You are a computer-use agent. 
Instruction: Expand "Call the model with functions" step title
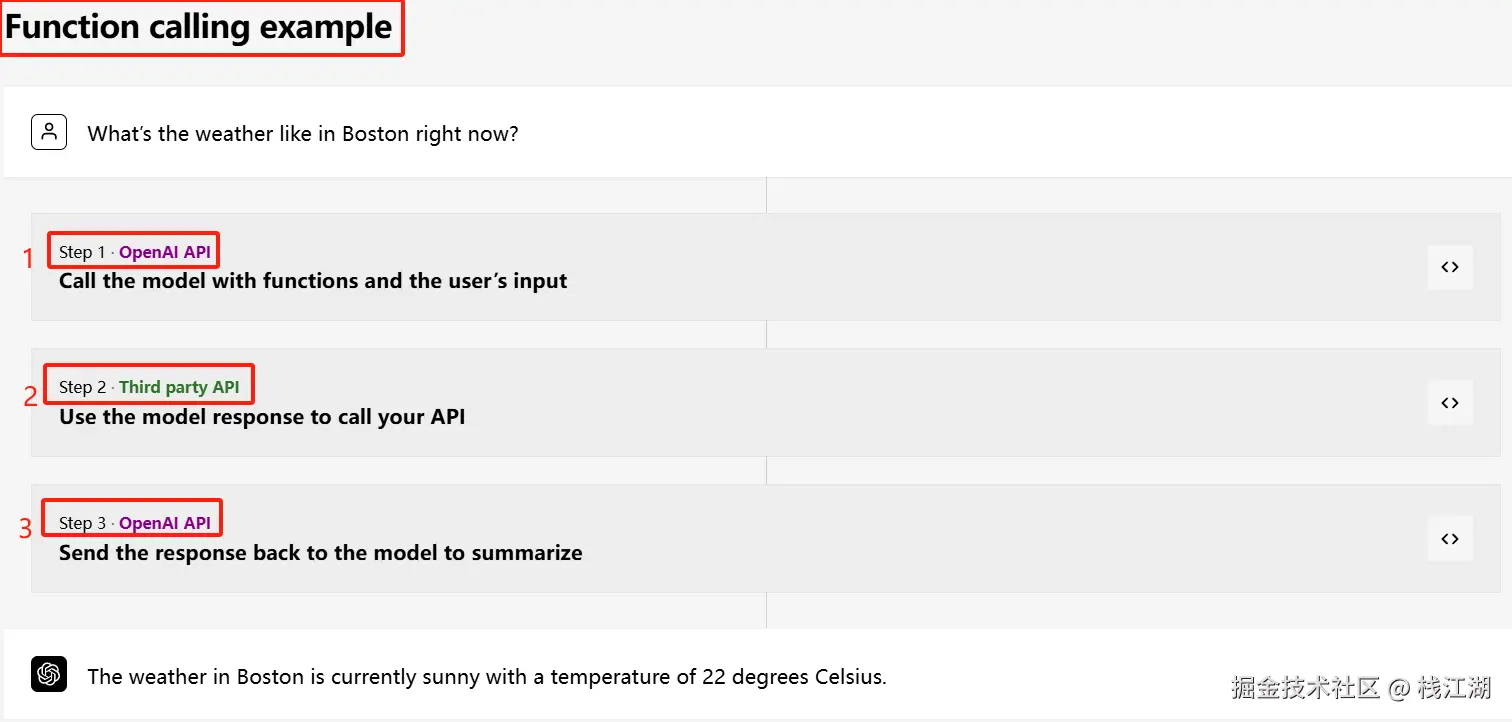pos(313,281)
